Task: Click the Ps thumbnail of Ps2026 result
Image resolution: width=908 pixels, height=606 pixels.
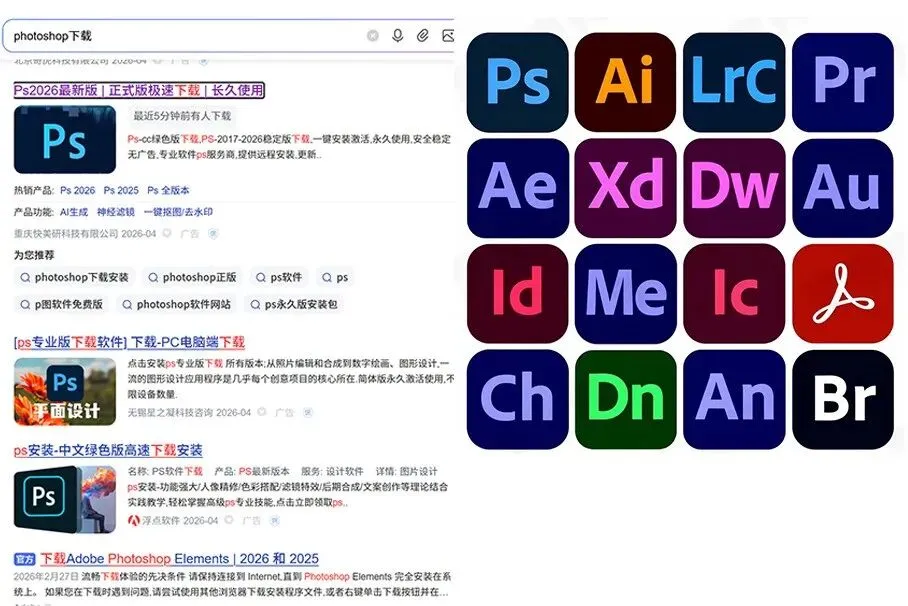Action: coord(65,140)
